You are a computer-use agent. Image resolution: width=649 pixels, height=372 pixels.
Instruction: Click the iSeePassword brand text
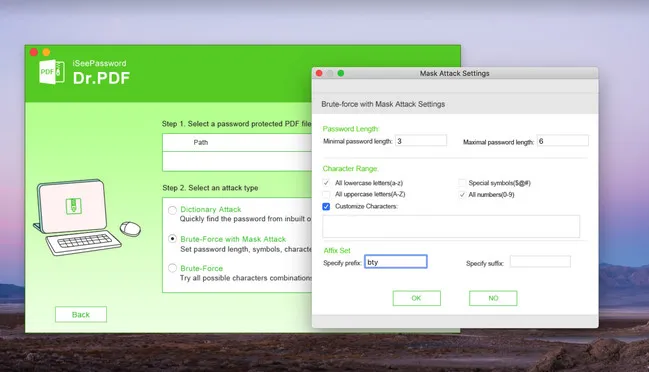point(99,63)
